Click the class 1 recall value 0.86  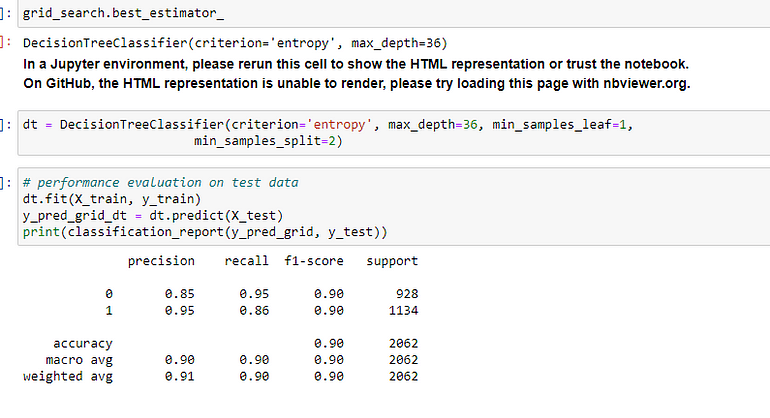[254, 310]
